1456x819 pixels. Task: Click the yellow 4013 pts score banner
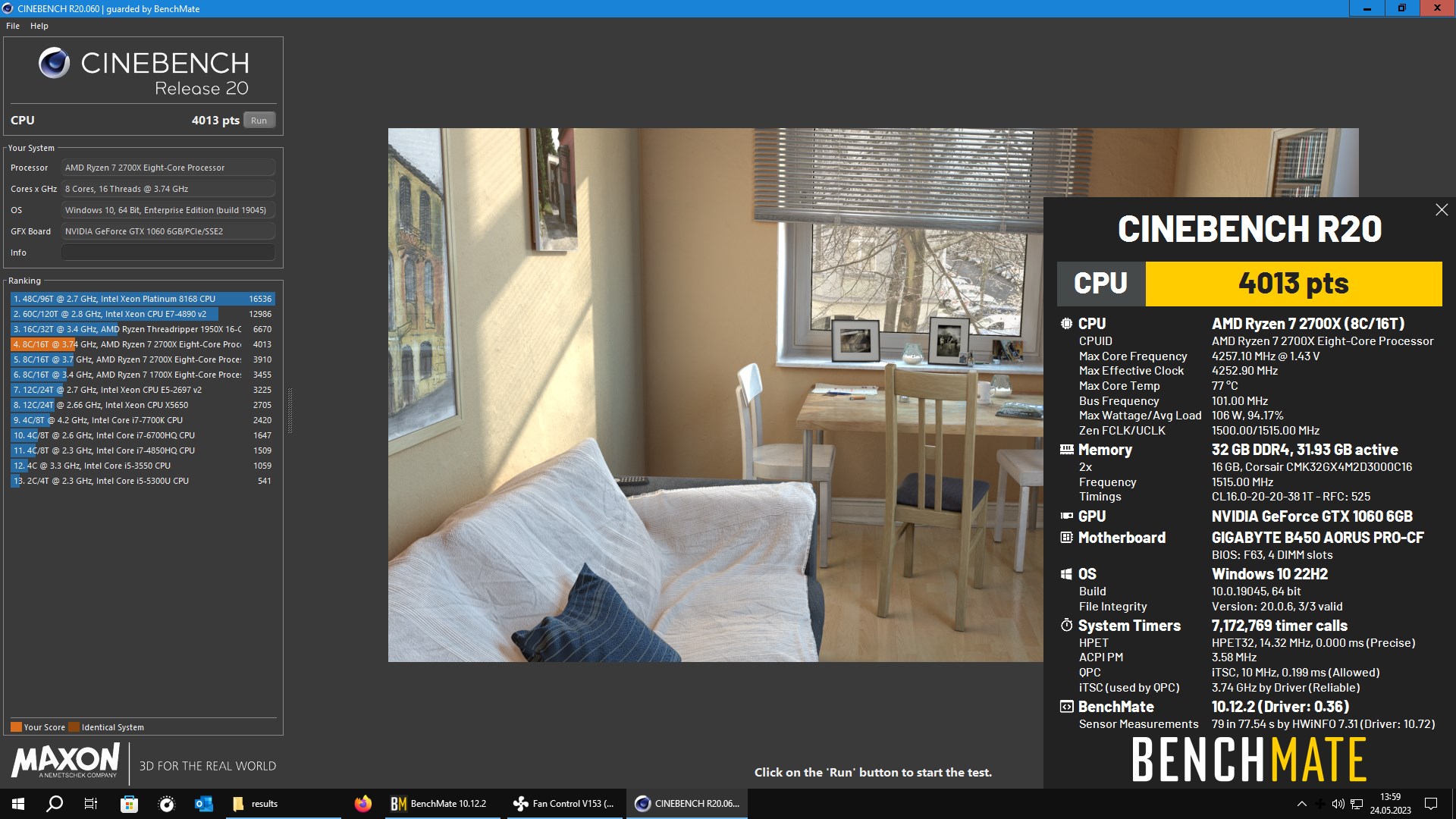tap(1294, 284)
